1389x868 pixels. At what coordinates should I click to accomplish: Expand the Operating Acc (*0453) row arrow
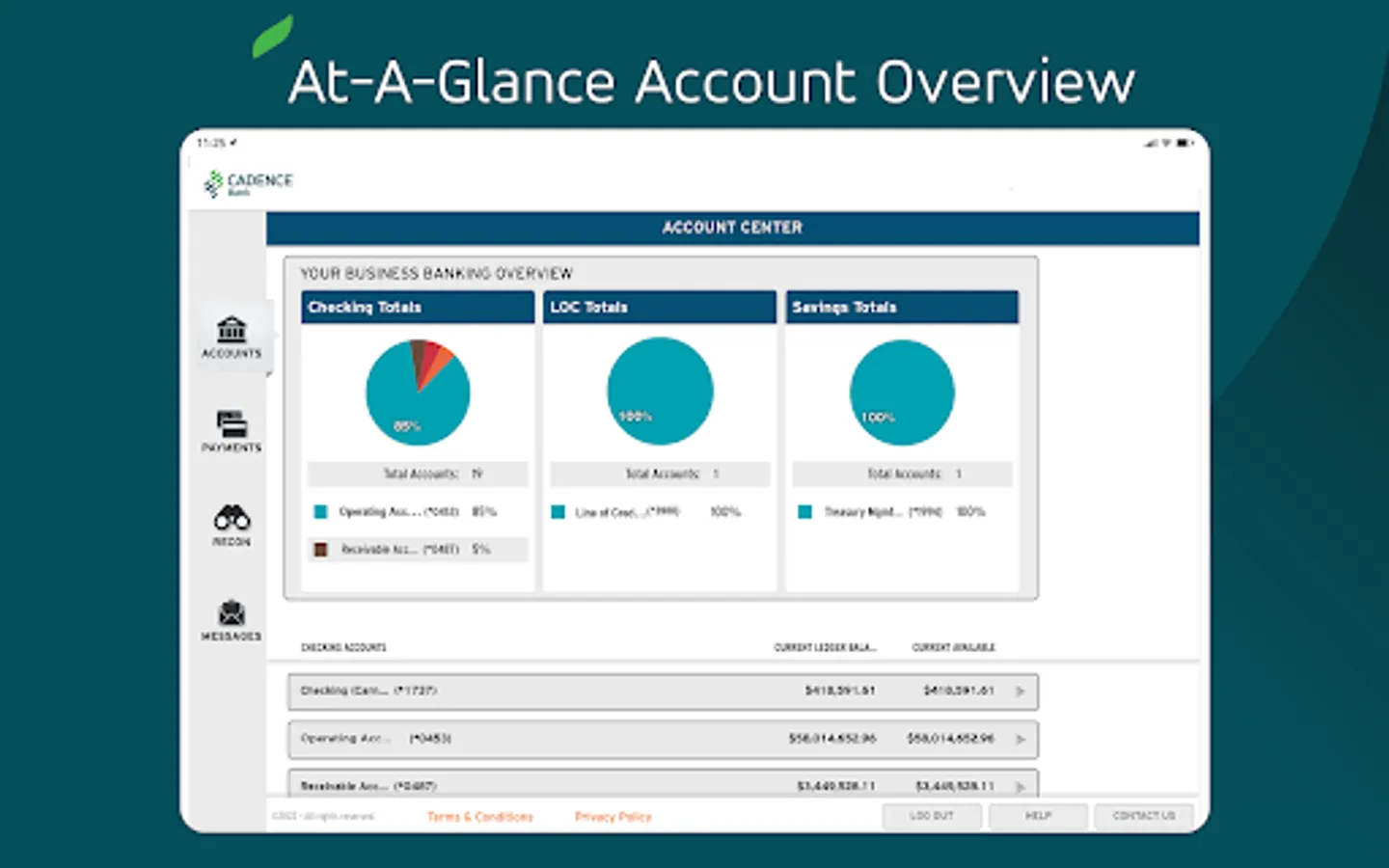(x=1021, y=740)
